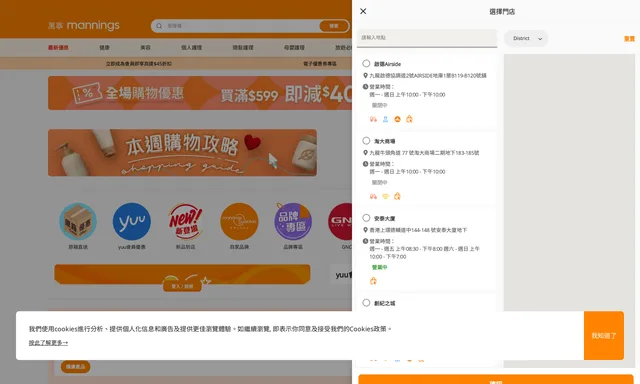The width and height of the screenshot is (640, 384).
Task: Click the location pin icon of 淘大商場 address
Action: click(365, 153)
